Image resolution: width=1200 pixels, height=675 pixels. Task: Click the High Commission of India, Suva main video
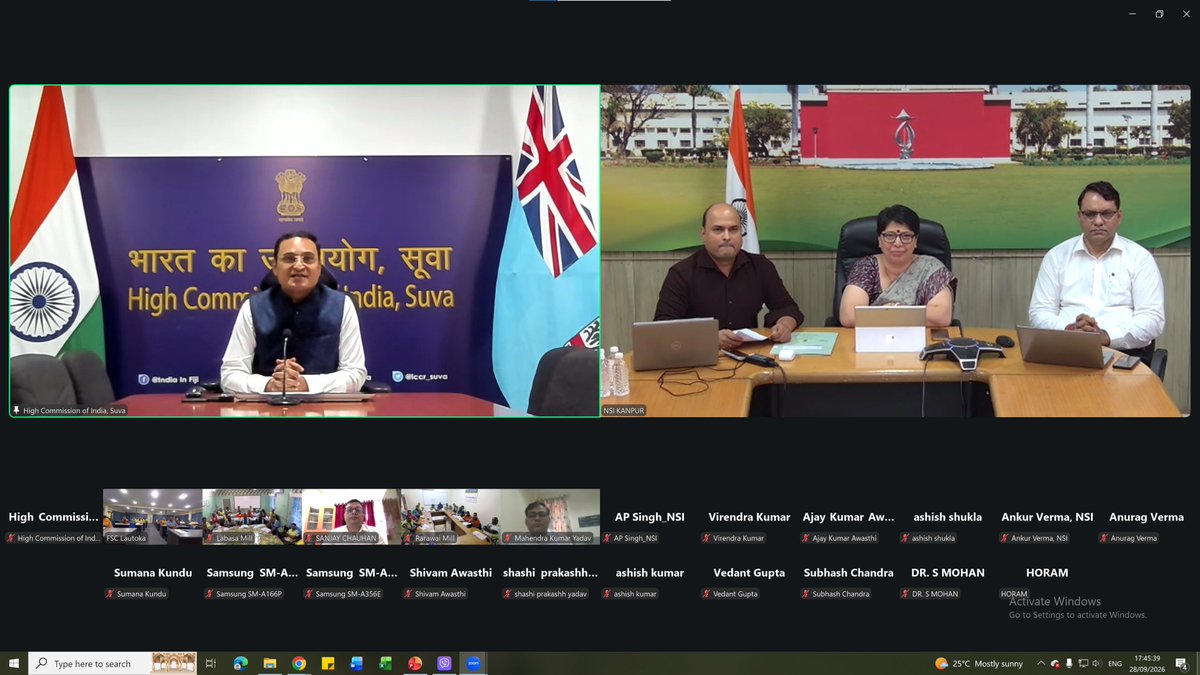click(305, 251)
